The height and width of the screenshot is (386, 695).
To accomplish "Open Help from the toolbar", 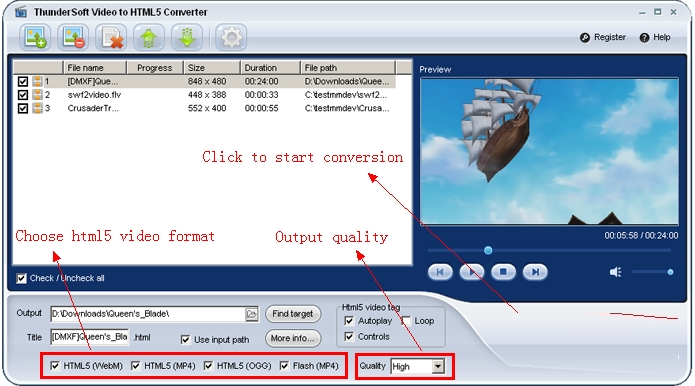I will coord(655,38).
